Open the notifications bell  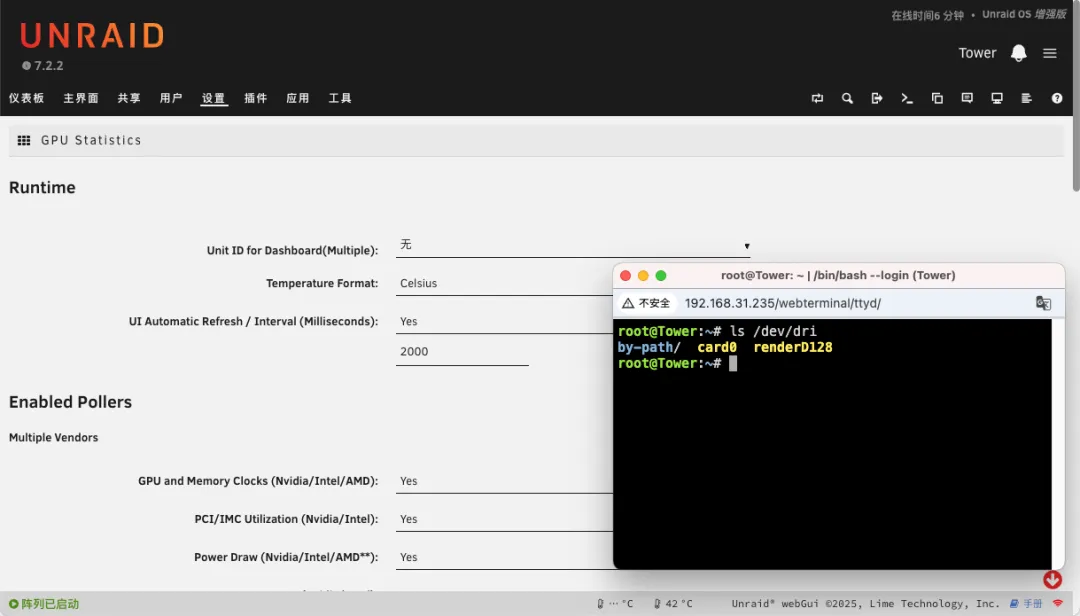click(x=1018, y=53)
